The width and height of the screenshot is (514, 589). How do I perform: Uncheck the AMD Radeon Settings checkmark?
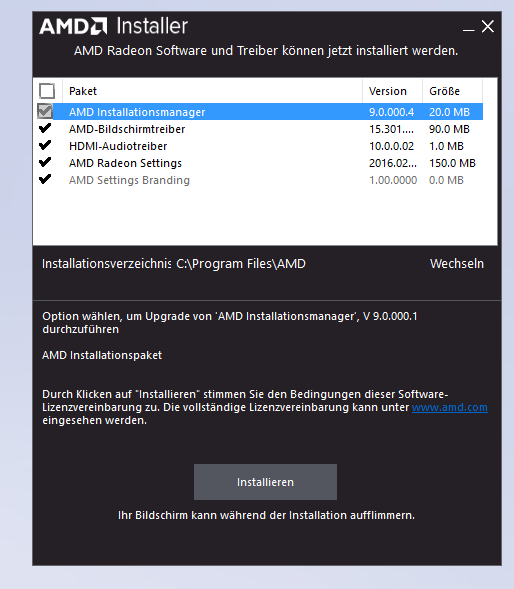[x=45, y=162]
